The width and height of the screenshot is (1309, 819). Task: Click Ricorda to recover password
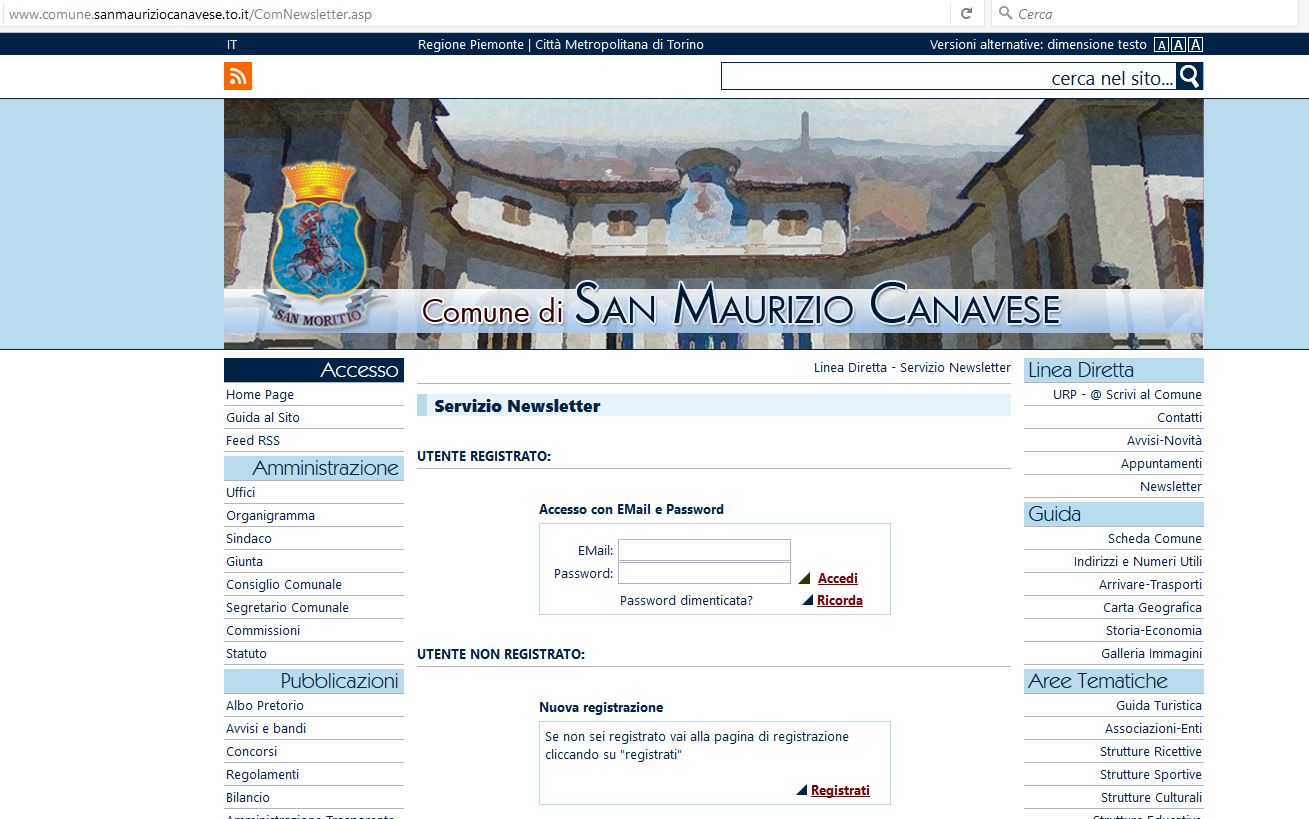tap(839, 601)
